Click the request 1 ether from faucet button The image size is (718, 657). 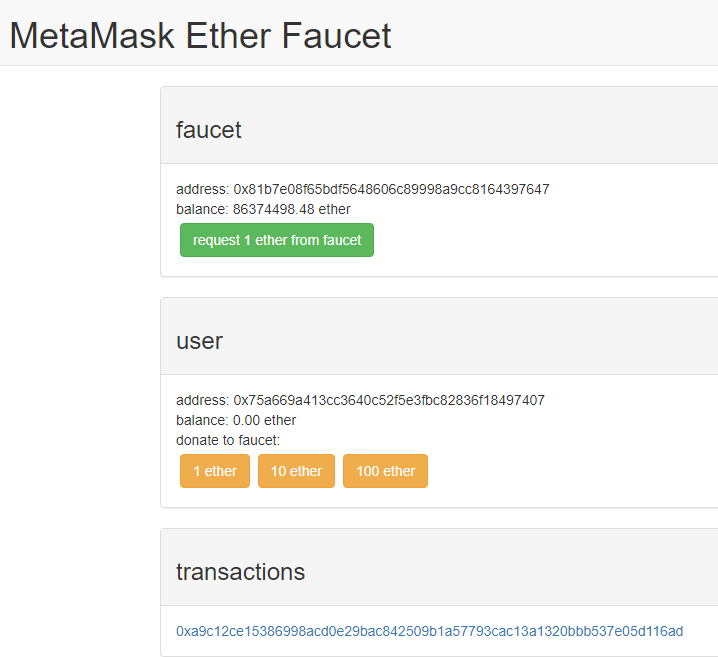(277, 240)
